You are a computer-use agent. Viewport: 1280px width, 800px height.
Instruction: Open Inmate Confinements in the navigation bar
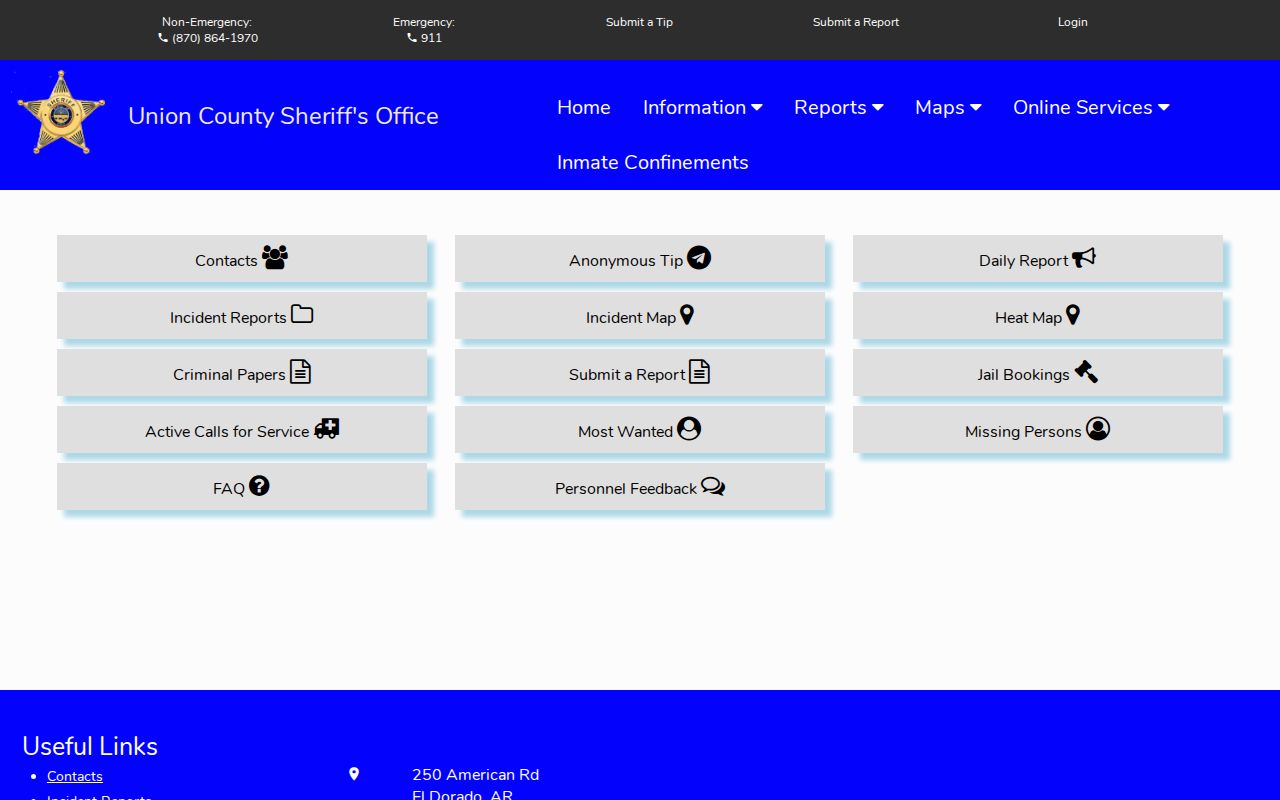tap(653, 162)
